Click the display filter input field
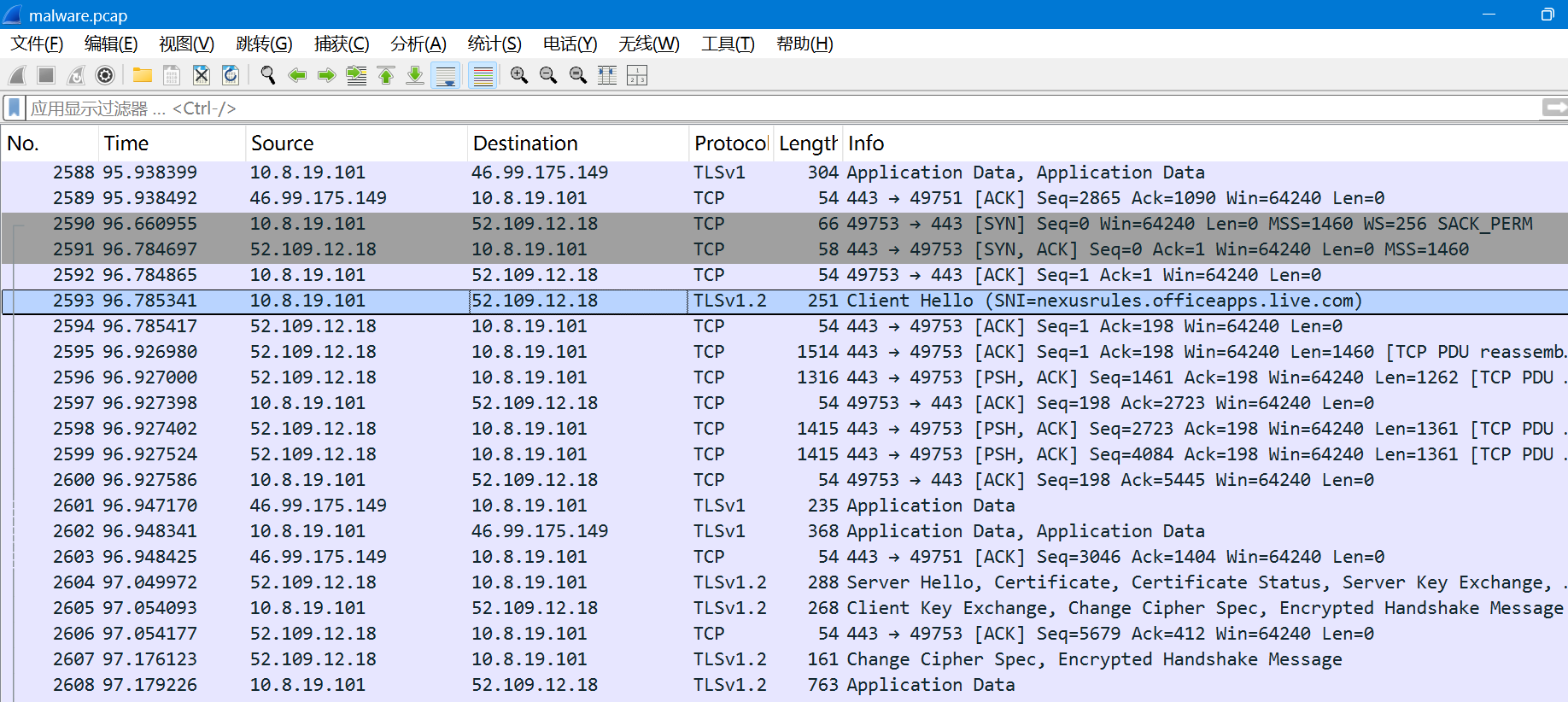The image size is (1568, 702). coord(769,108)
